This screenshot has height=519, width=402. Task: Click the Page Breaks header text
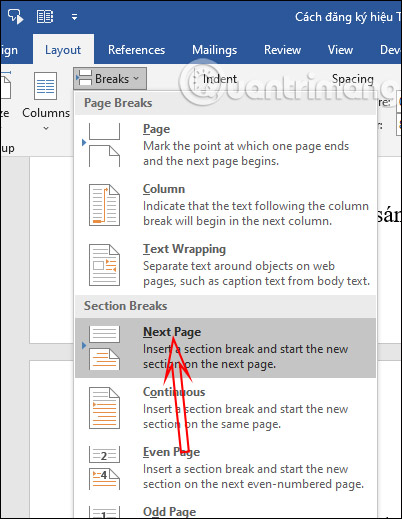point(118,103)
